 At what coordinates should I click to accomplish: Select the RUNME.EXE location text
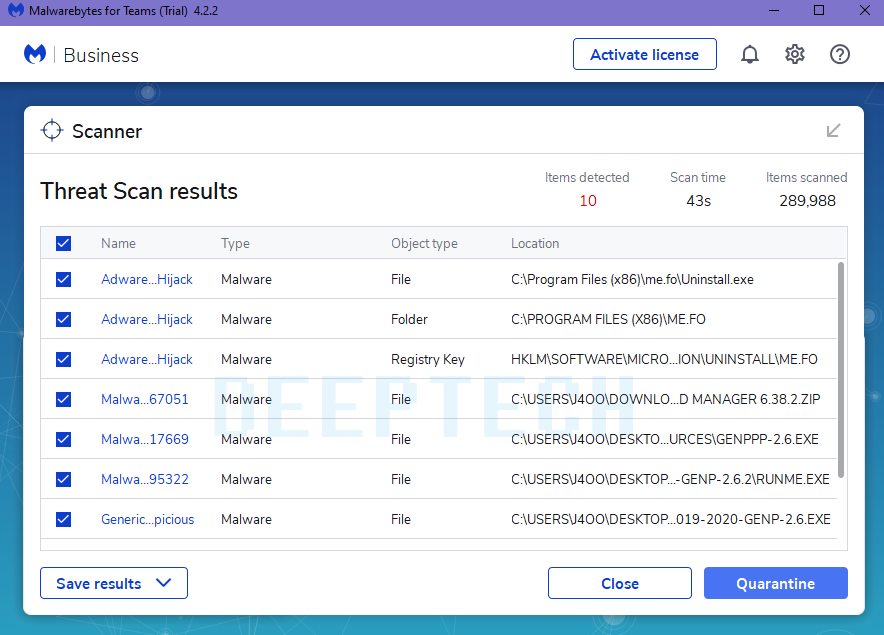pyautogui.click(x=670, y=479)
